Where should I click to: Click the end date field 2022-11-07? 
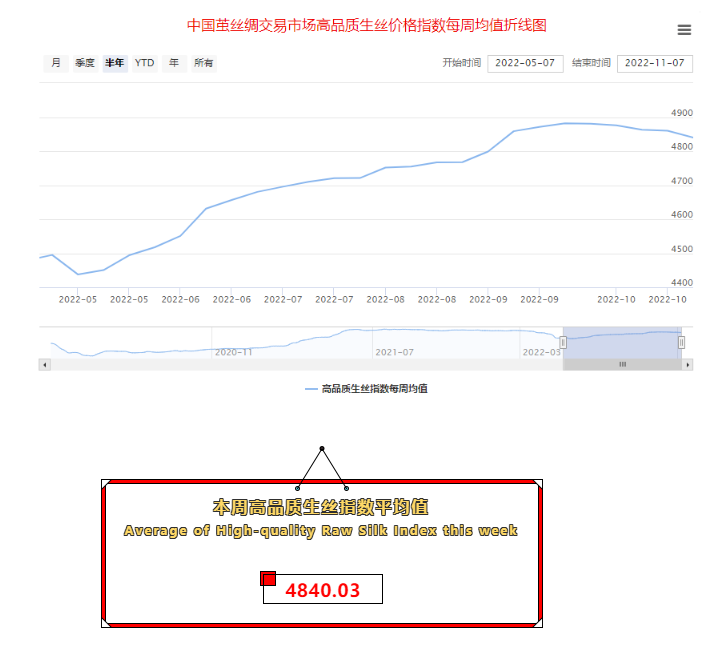click(x=655, y=63)
